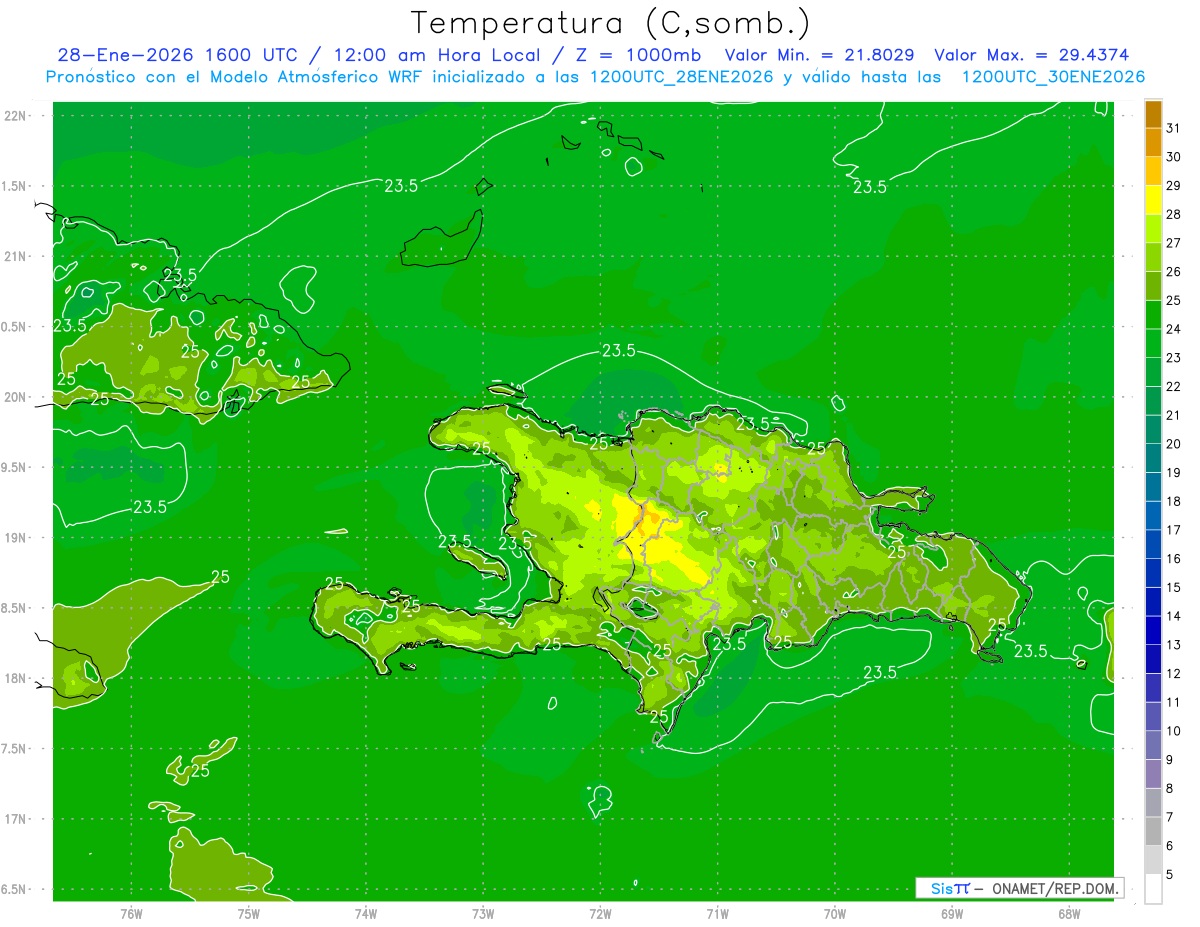Click the '29' label on the color legend

(x=1173, y=185)
